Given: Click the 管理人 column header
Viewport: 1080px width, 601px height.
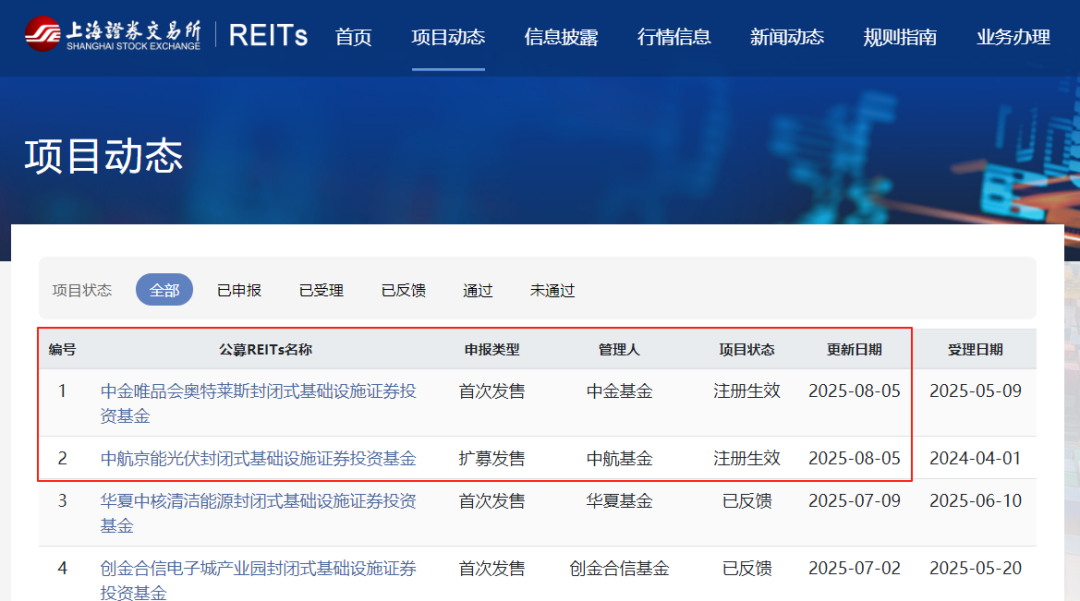Looking at the screenshot, I should pyautogui.click(x=619, y=350).
